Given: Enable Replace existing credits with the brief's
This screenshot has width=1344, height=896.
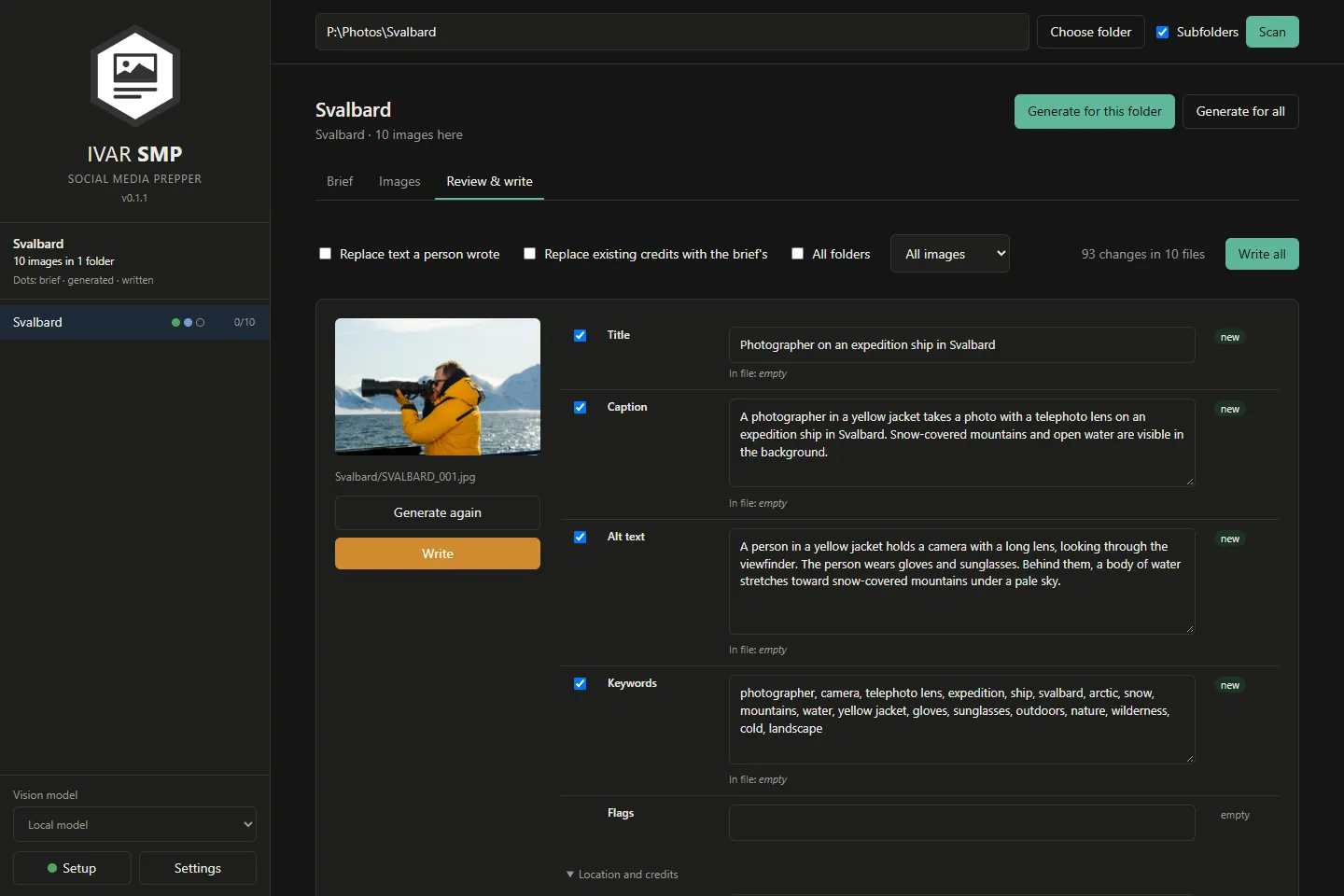Looking at the screenshot, I should (529, 254).
